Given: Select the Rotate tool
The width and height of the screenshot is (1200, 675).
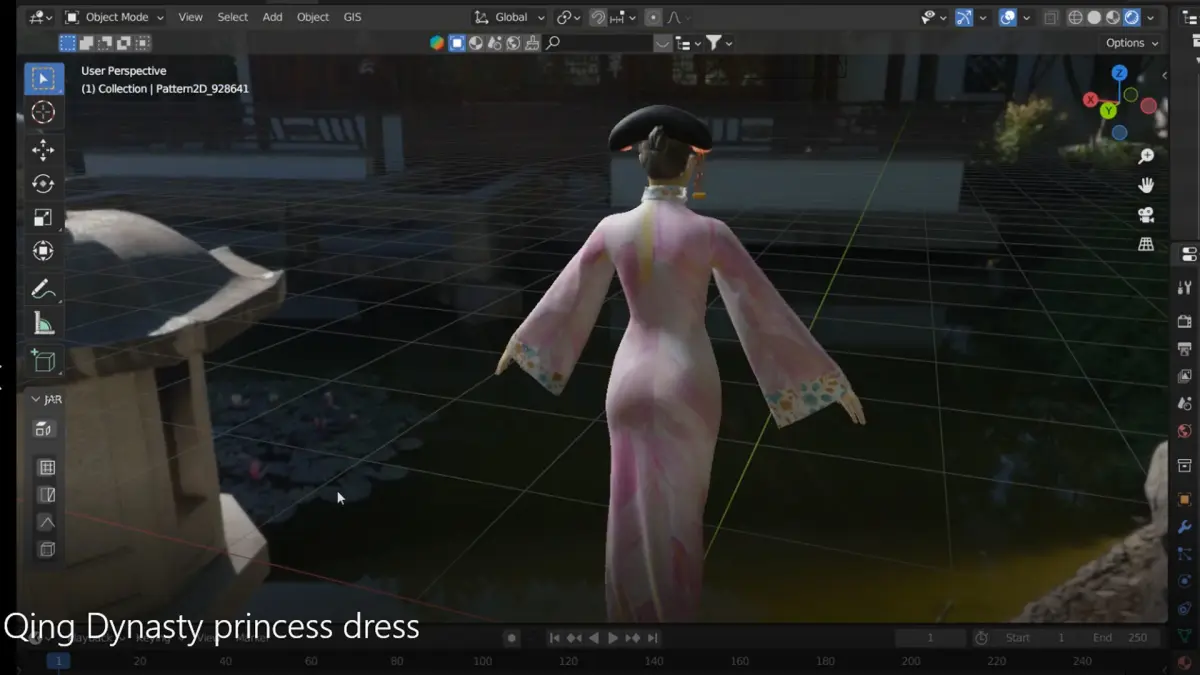Looking at the screenshot, I should (x=44, y=184).
